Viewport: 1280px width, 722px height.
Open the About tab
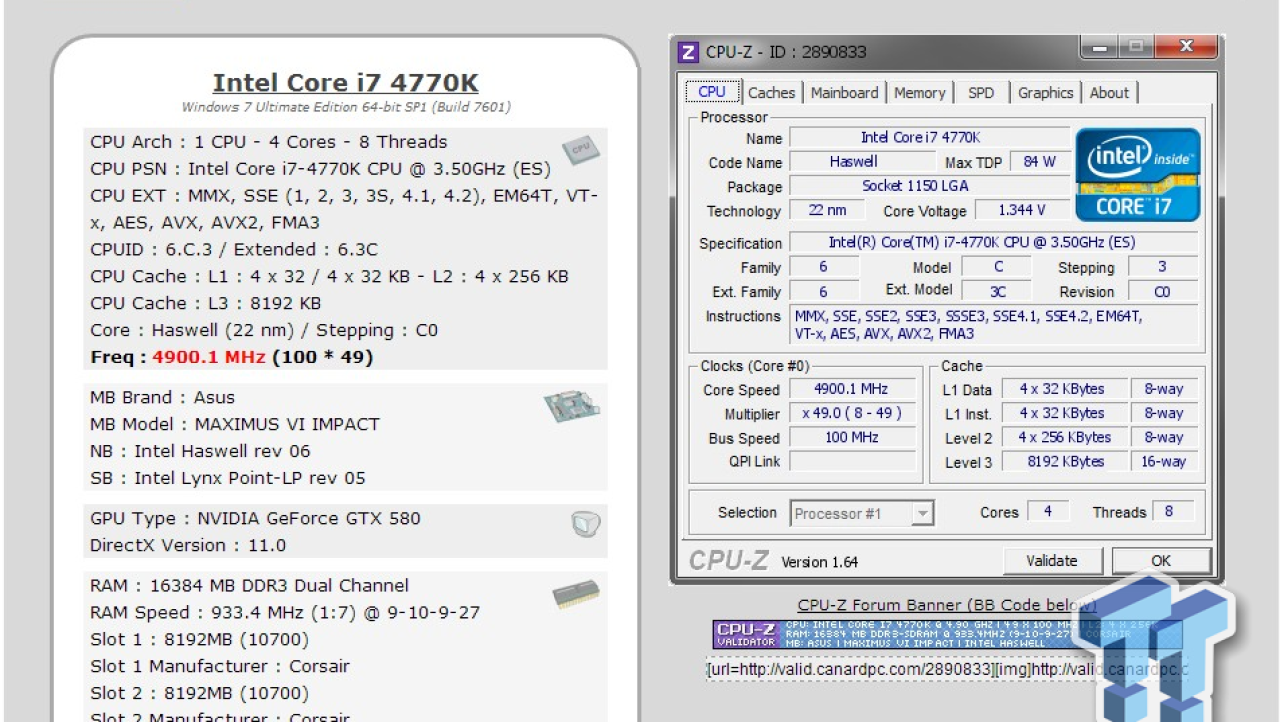point(1109,93)
